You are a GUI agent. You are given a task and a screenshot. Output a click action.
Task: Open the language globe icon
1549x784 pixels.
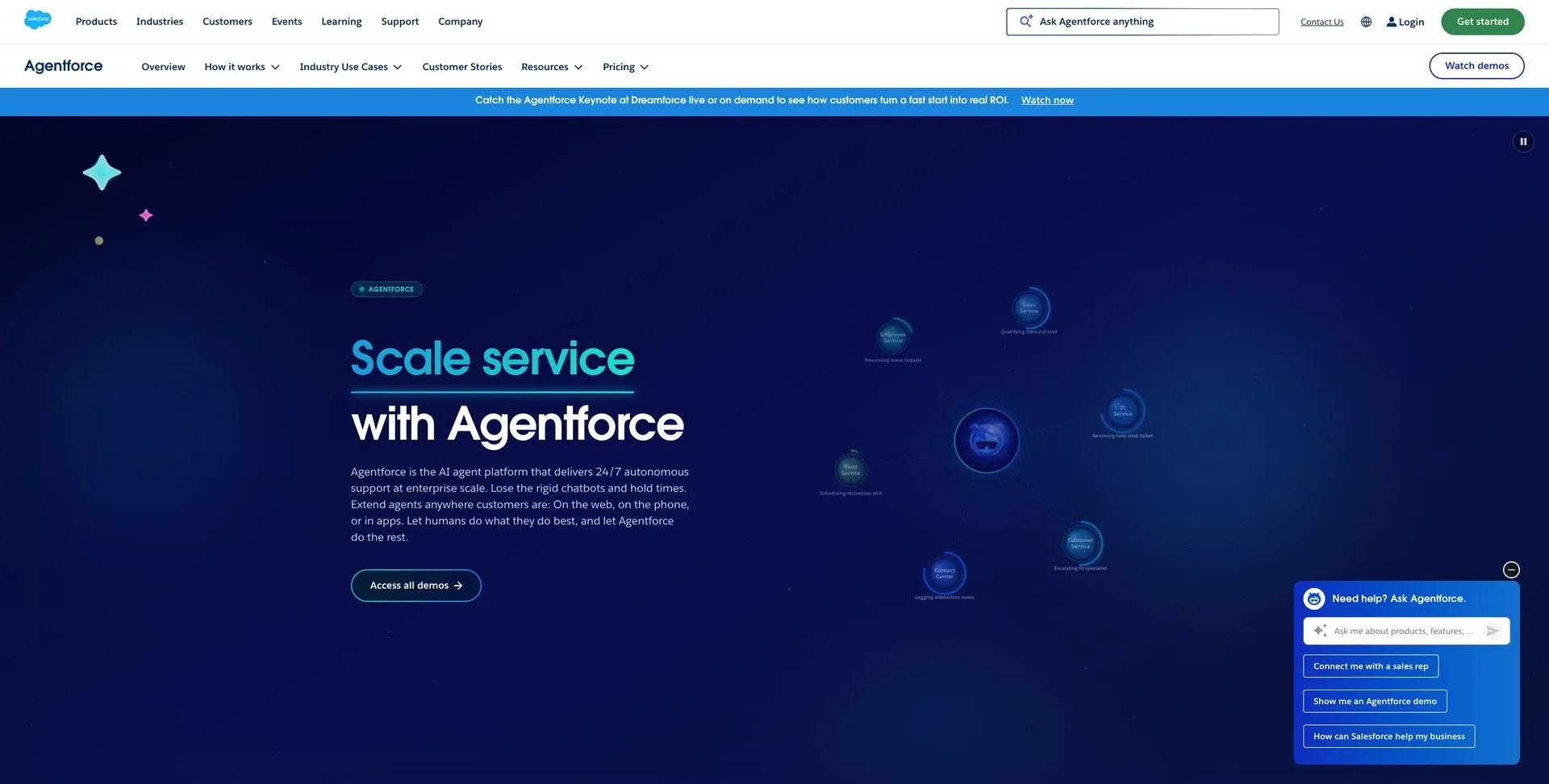tap(1366, 22)
